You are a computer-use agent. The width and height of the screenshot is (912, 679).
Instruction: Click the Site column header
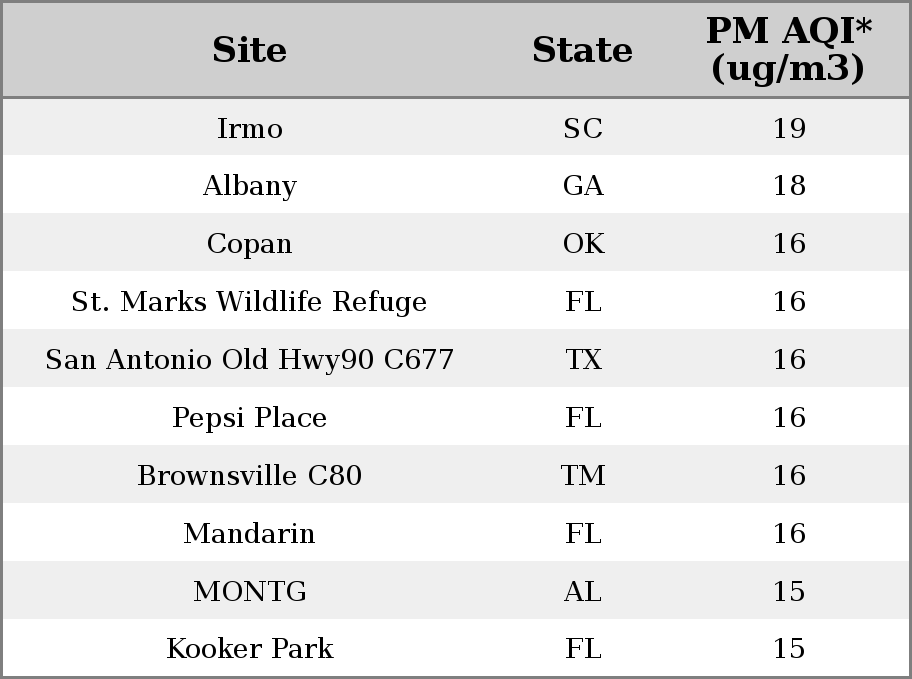pos(250,50)
